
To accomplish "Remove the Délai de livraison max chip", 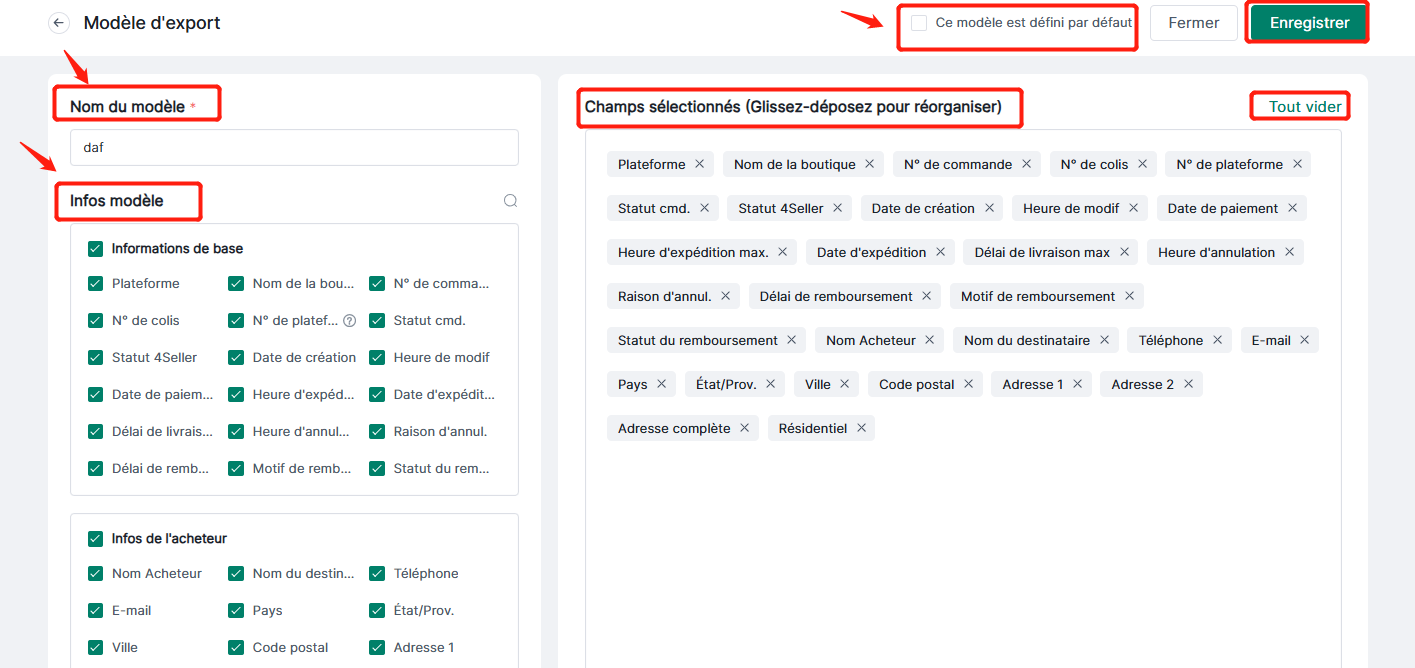I will [1124, 252].
